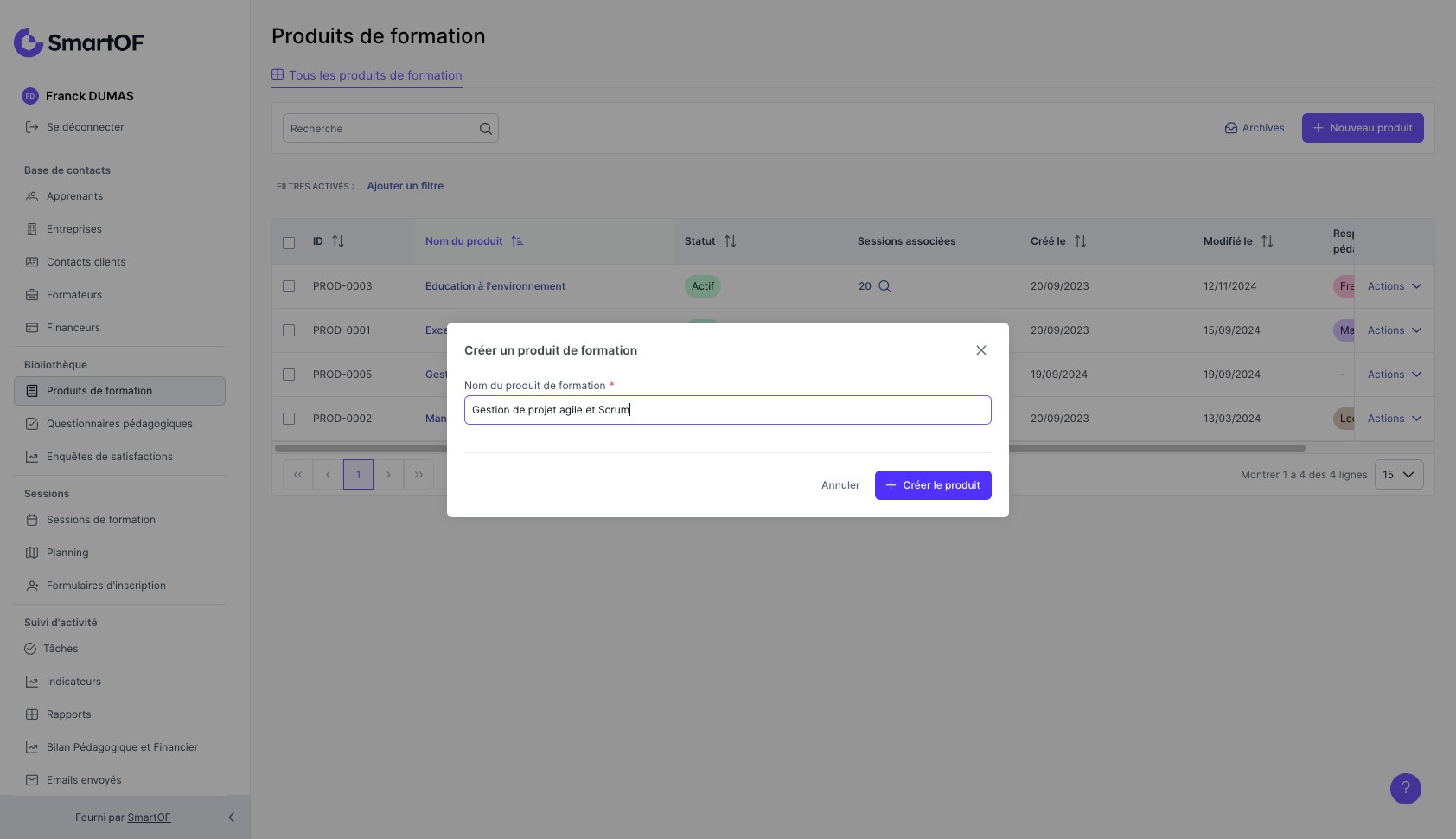Screen dimensions: 1456x839
Task: Follow the SmartOF footer link
Action: coord(149,817)
